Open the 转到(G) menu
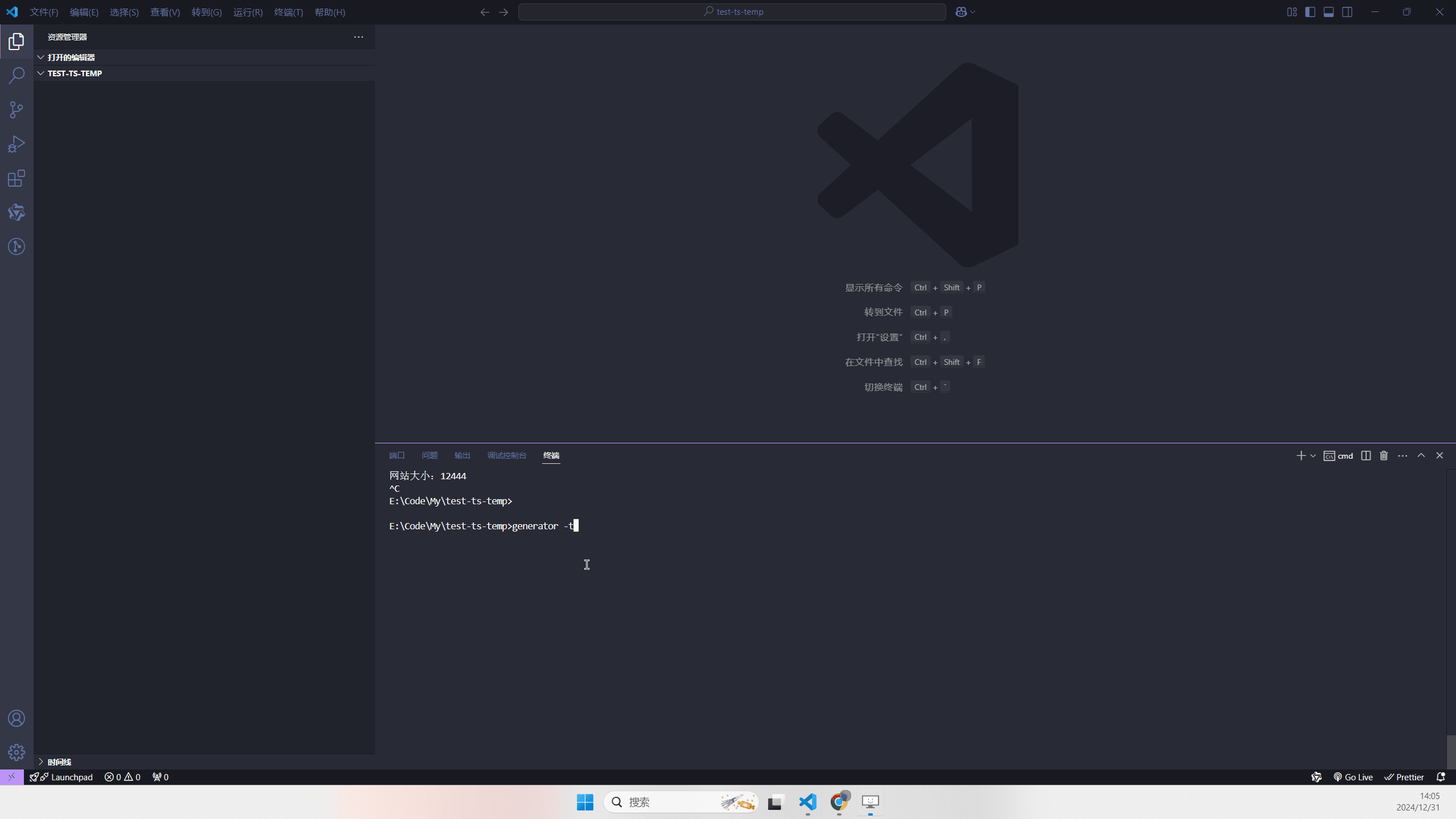Screen dimensions: 1456x819 tap(207, 12)
